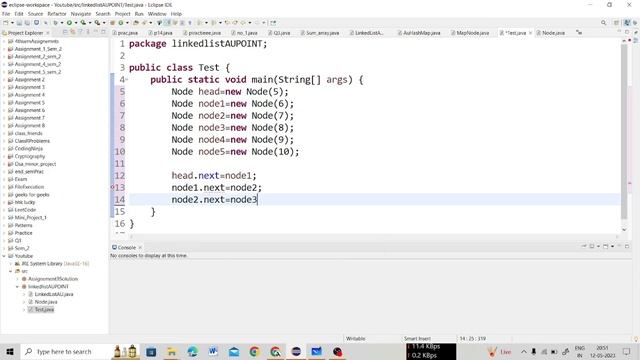Collapse the Youtube project in Project Explorer
Viewport: 640px width, 360px height.
[4, 256]
